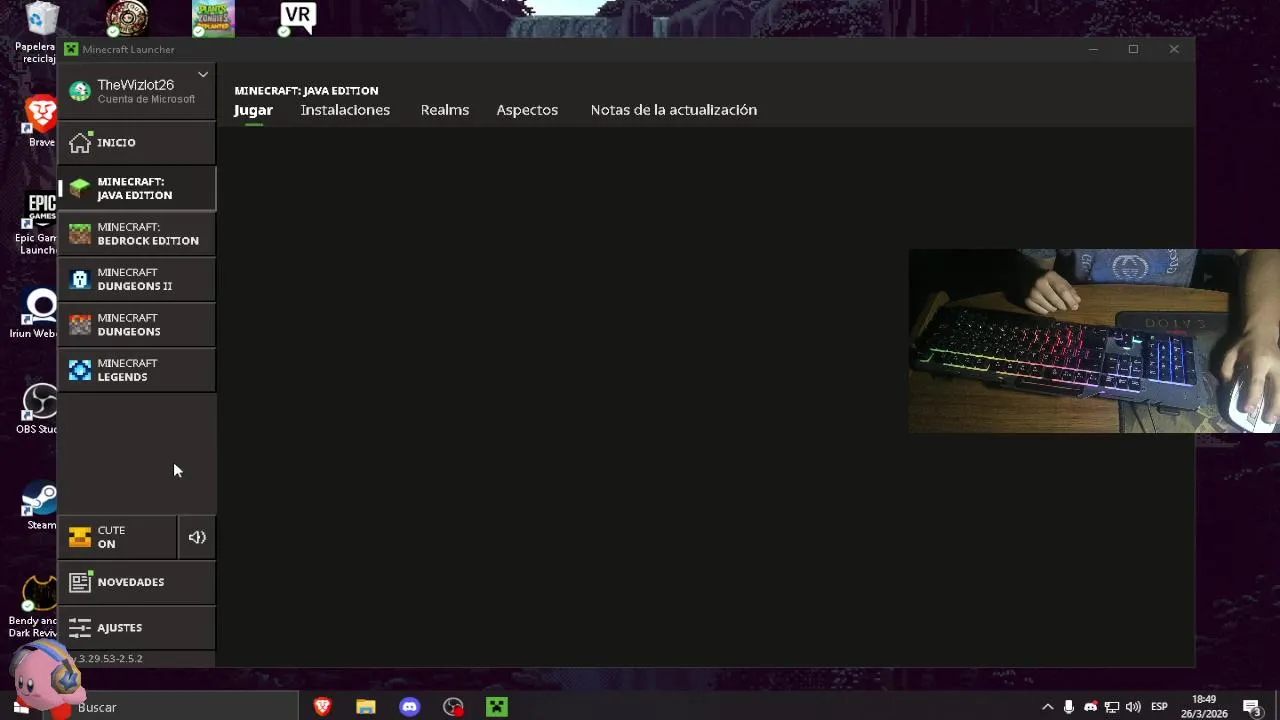
Task: Open the Brave desktop shortcut
Action: coord(40,122)
